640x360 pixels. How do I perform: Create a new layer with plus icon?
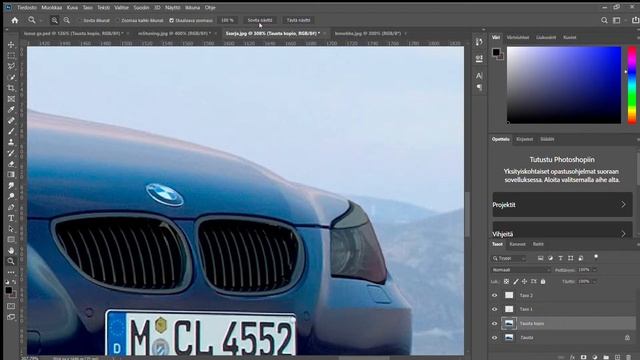point(617,357)
